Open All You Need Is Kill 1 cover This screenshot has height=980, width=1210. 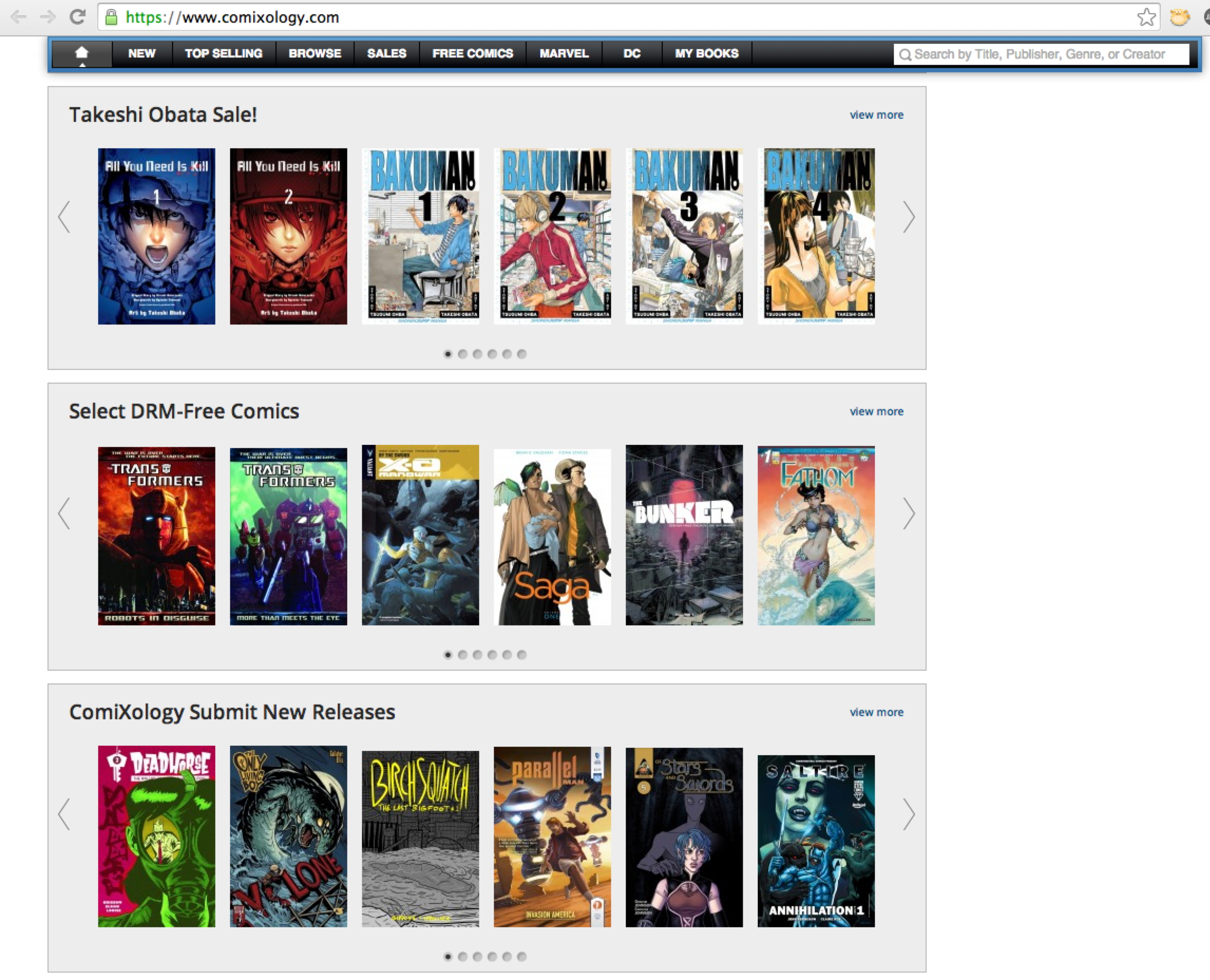pos(156,236)
